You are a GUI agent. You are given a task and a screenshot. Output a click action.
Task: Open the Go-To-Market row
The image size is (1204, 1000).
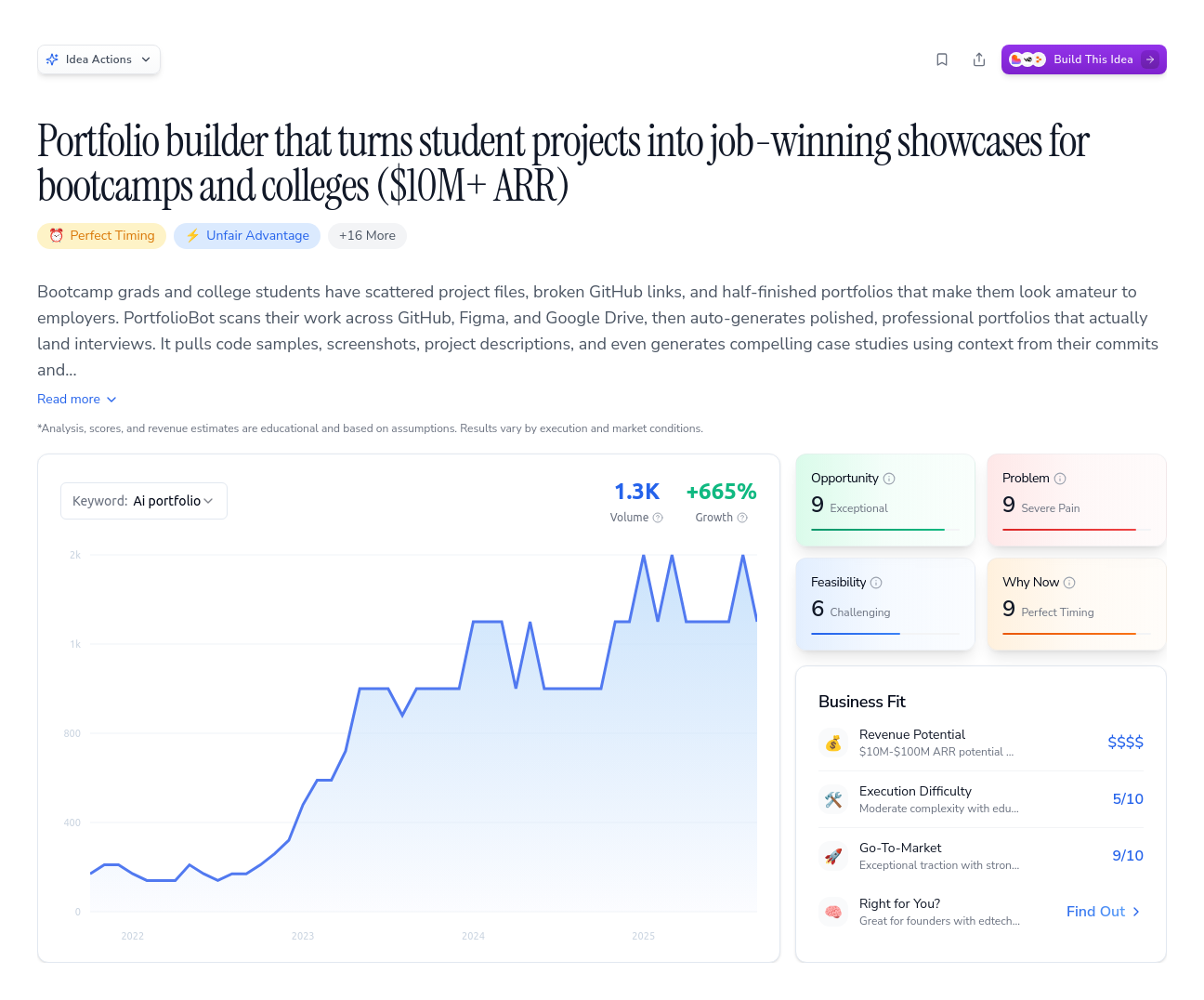(x=980, y=856)
